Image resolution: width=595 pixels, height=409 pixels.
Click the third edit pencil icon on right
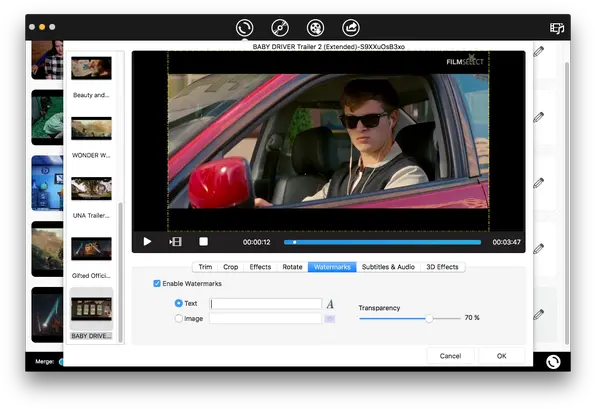[538, 183]
